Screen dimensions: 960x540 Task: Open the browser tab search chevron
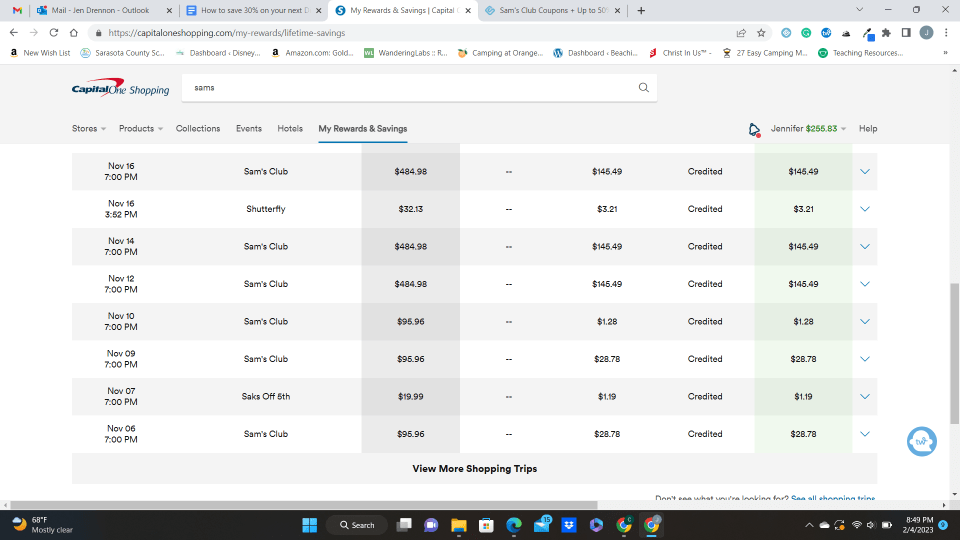pyautogui.click(x=859, y=10)
